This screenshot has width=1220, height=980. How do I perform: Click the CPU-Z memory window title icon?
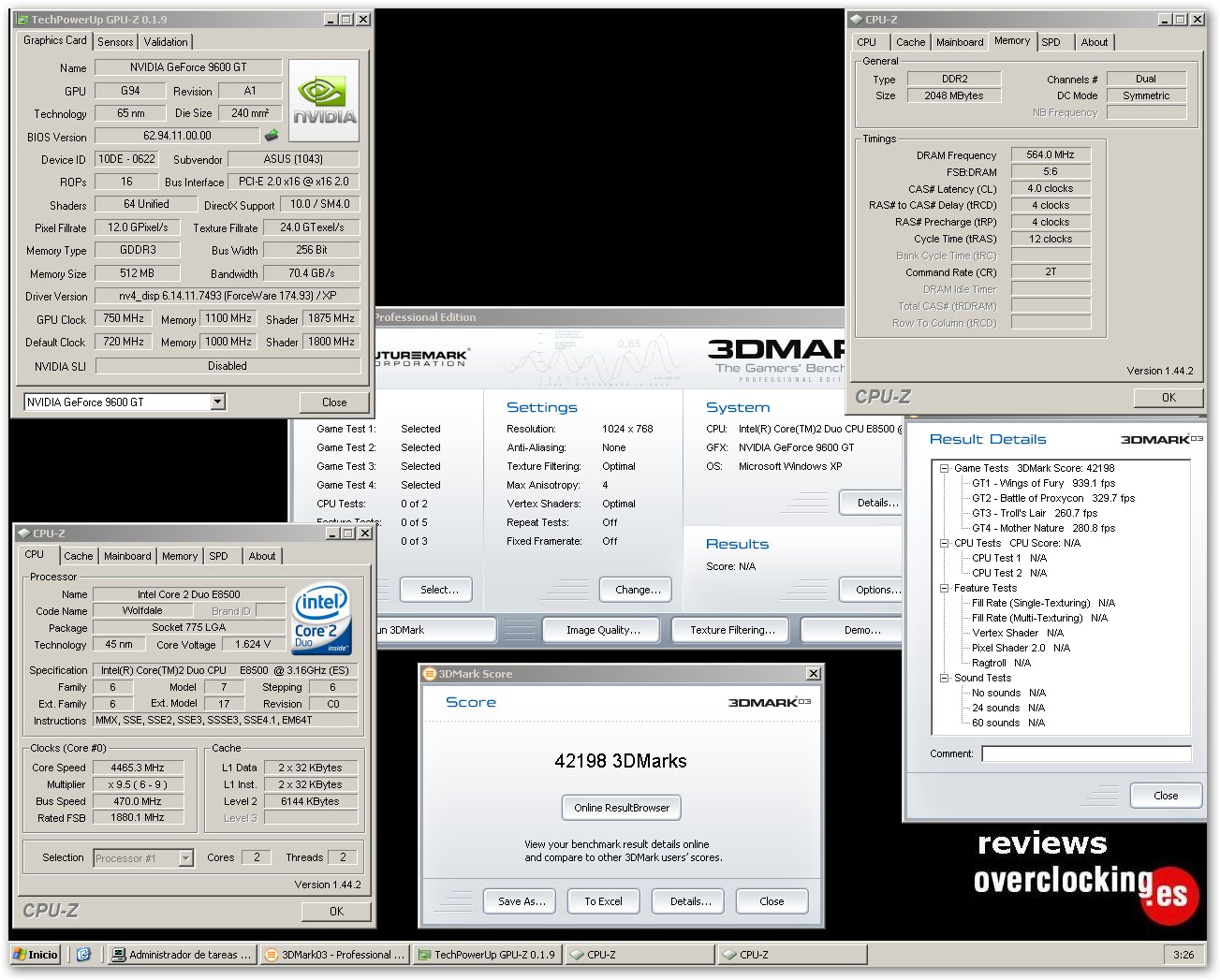click(x=856, y=20)
